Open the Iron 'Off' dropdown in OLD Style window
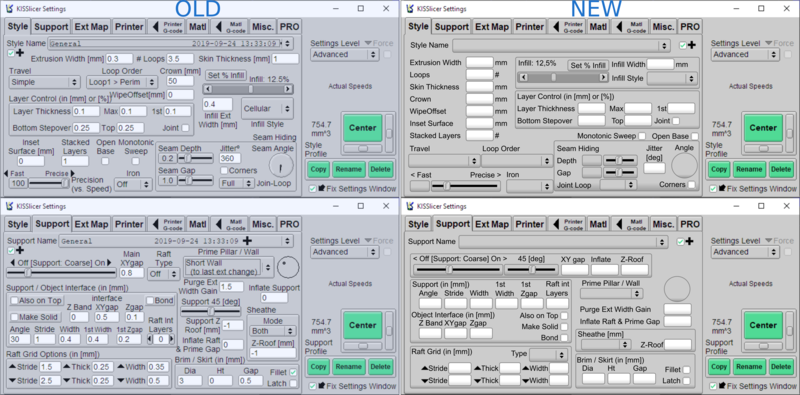800x395 pixels. tap(133, 184)
